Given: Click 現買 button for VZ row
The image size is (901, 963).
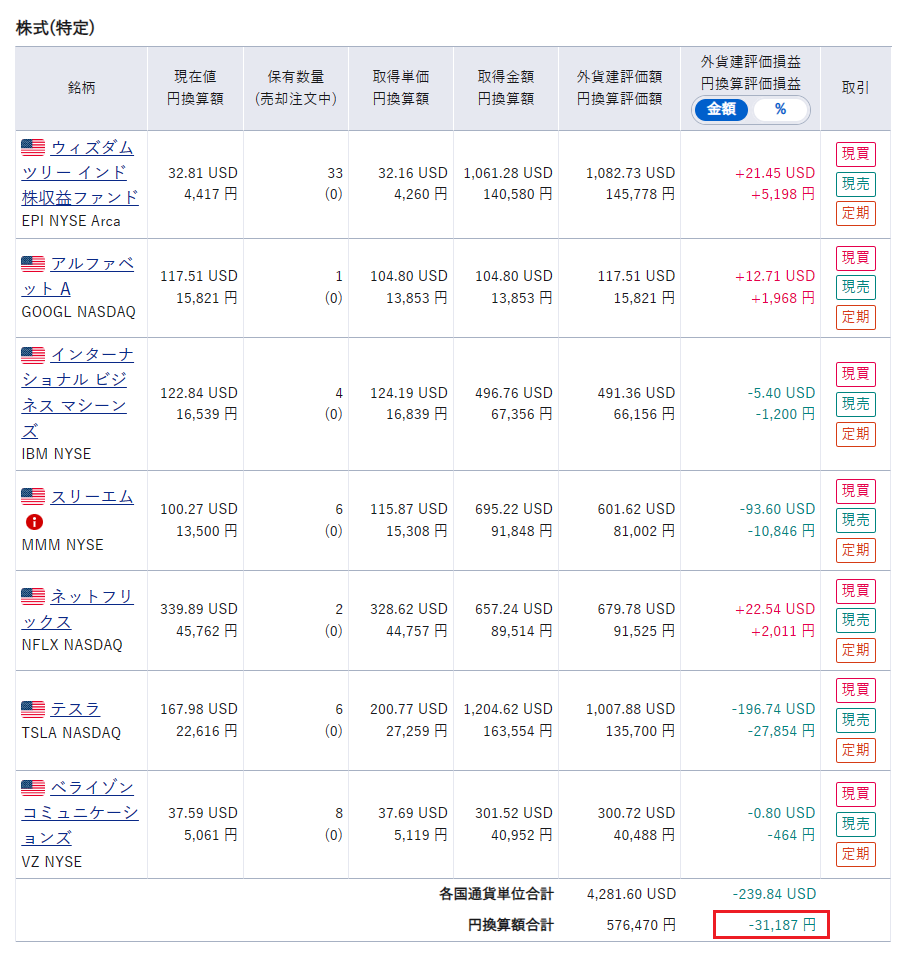Looking at the screenshot, I should [856, 794].
